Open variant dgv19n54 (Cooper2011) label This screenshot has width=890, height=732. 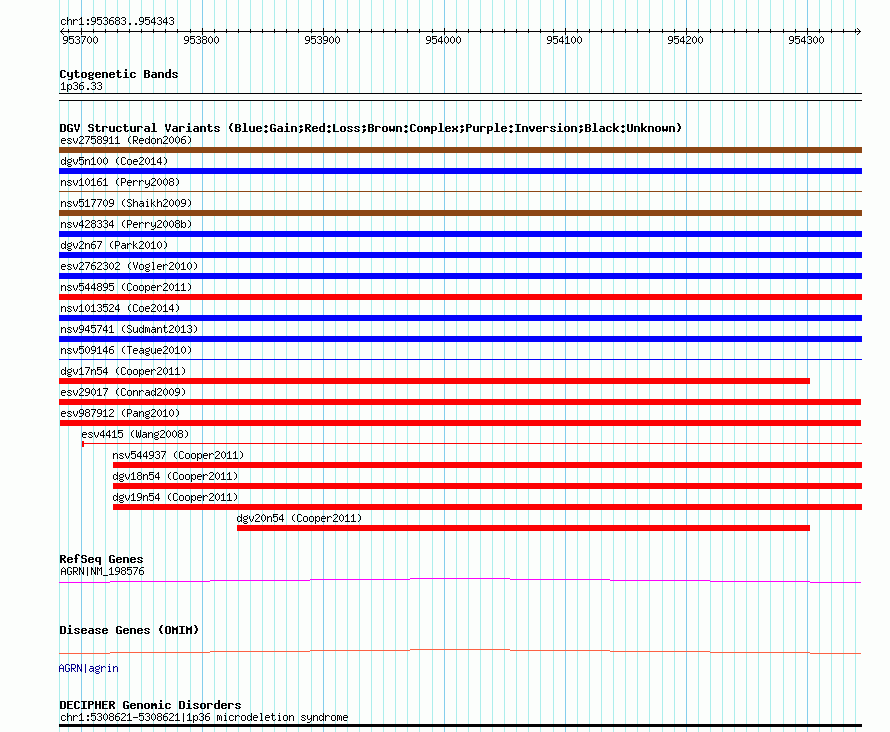click(x=175, y=497)
